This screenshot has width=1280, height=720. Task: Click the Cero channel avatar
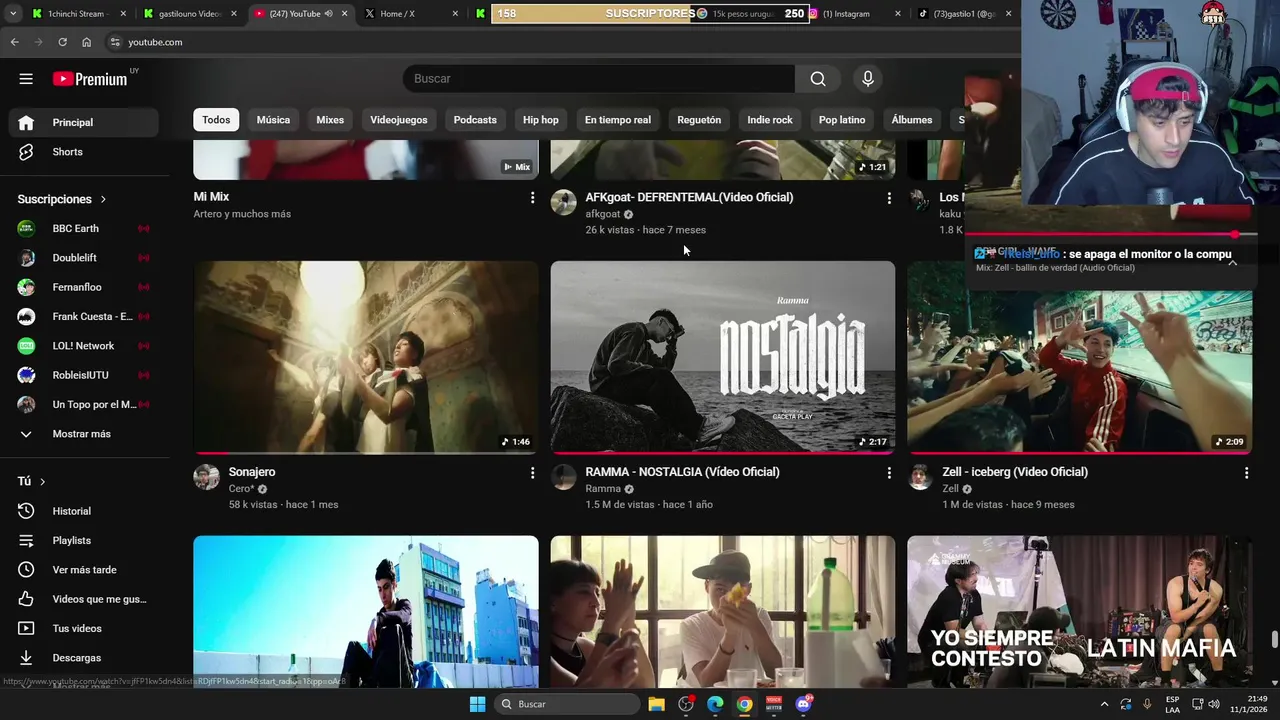click(207, 477)
